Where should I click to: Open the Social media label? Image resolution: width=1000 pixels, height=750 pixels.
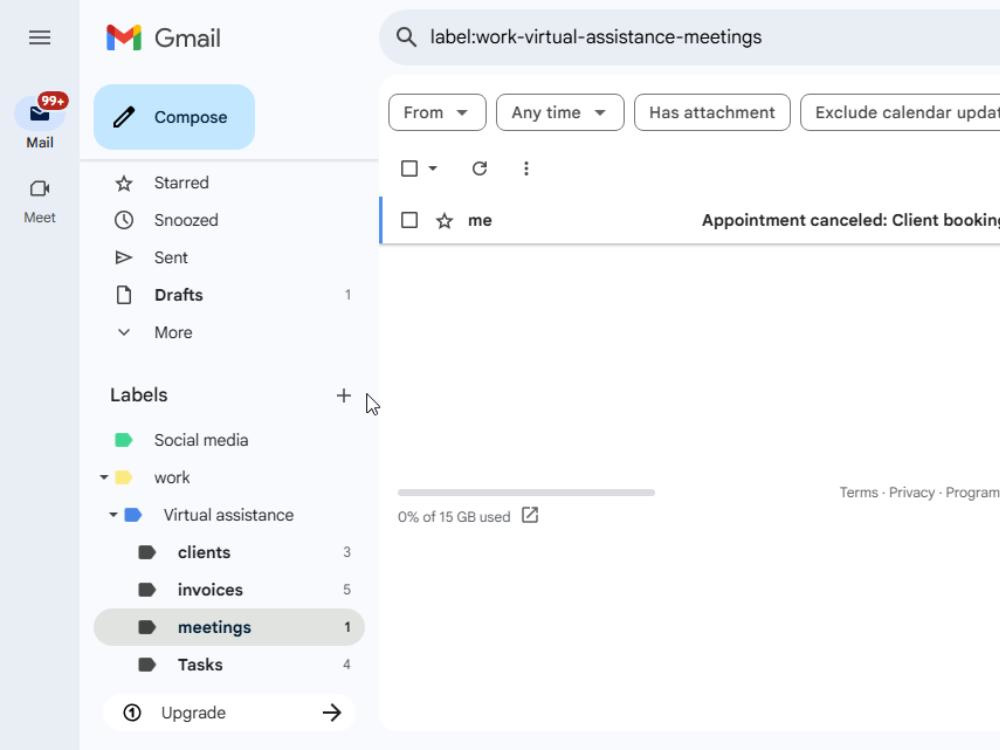point(230,440)
